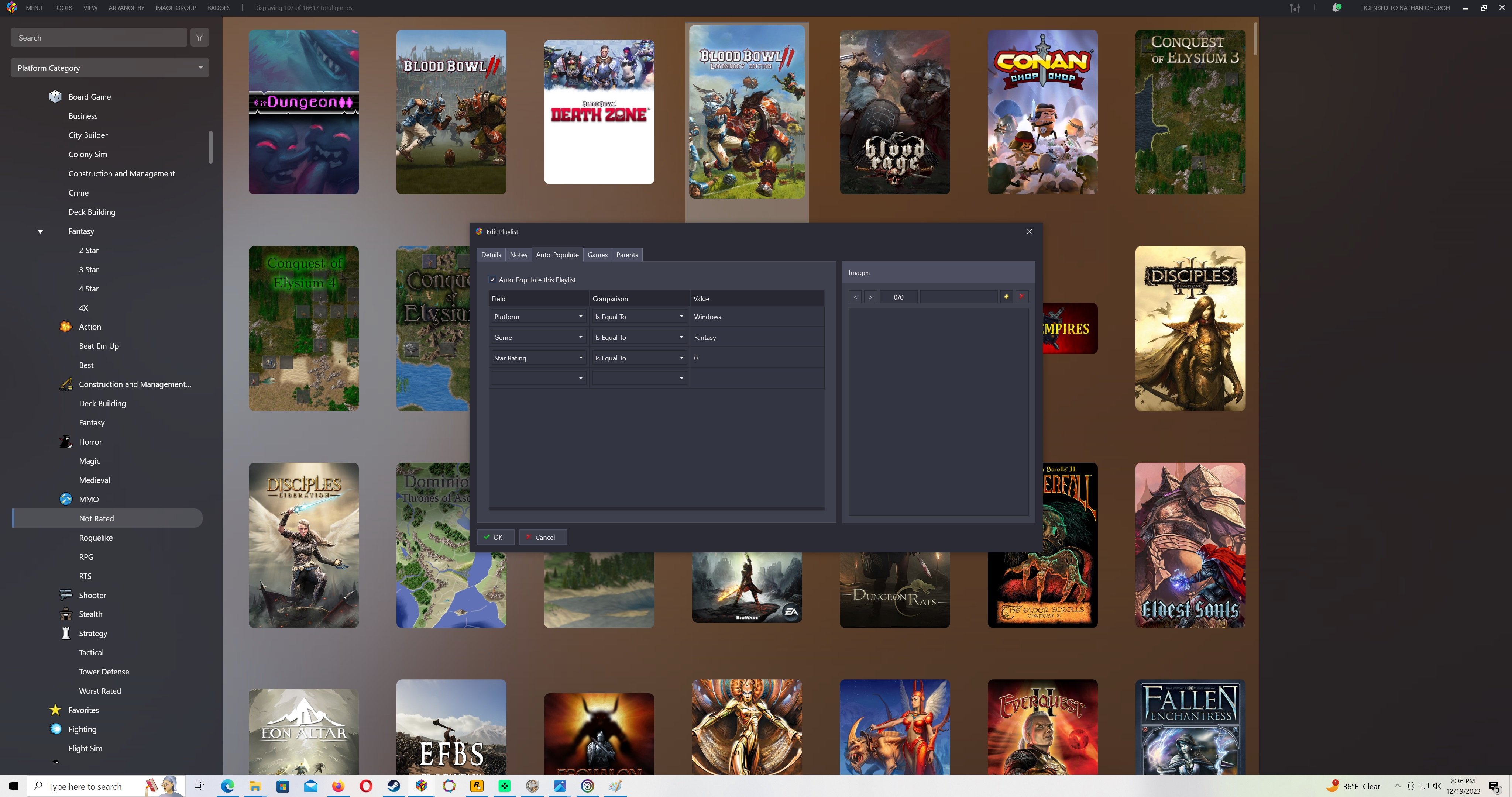Click the Stealth category icon
The height and width of the screenshot is (797, 1512).
click(x=66, y=614)
